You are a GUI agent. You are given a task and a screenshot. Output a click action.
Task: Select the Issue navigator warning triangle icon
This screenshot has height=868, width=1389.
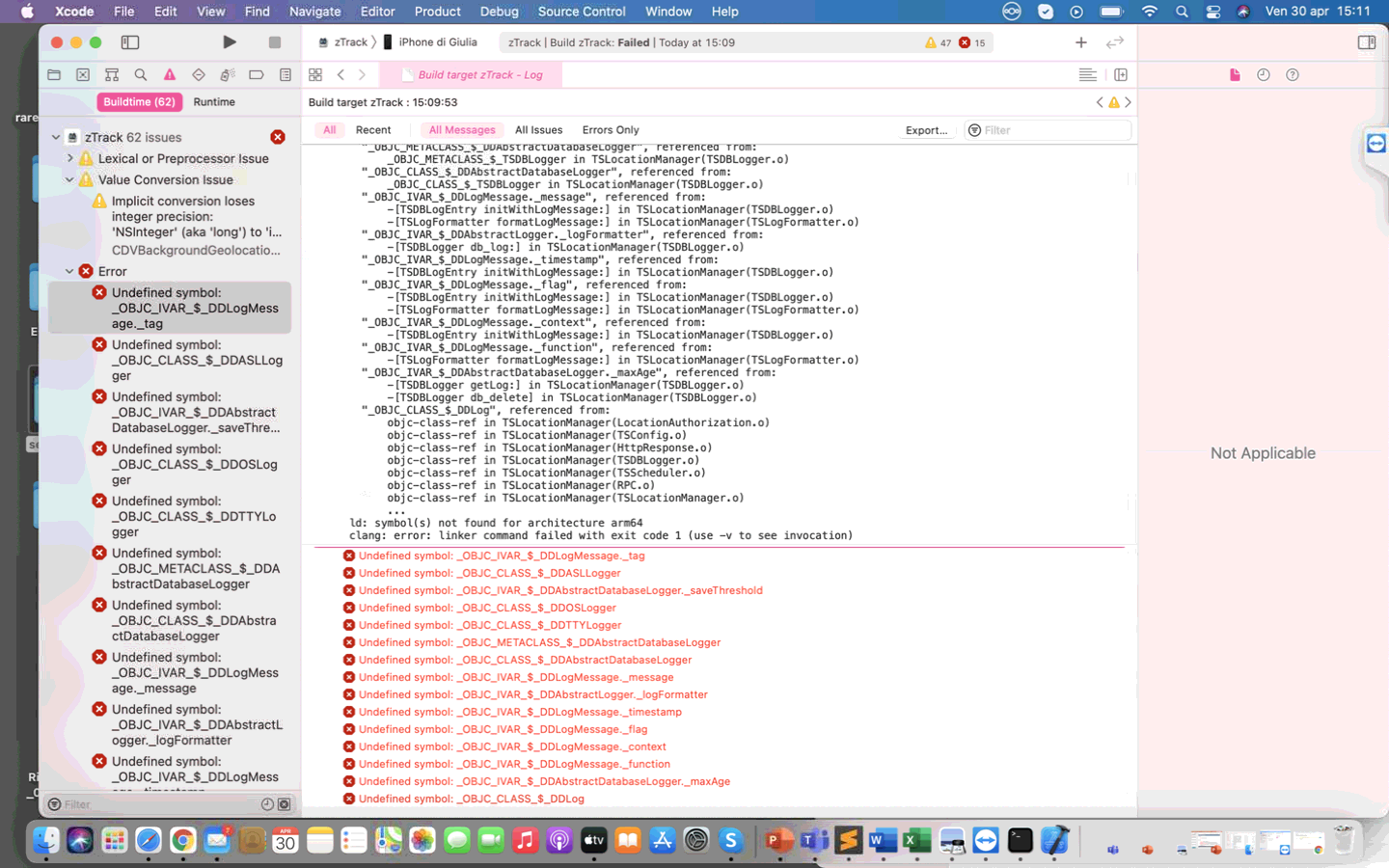pyautogui.click(x=170, y=73)
